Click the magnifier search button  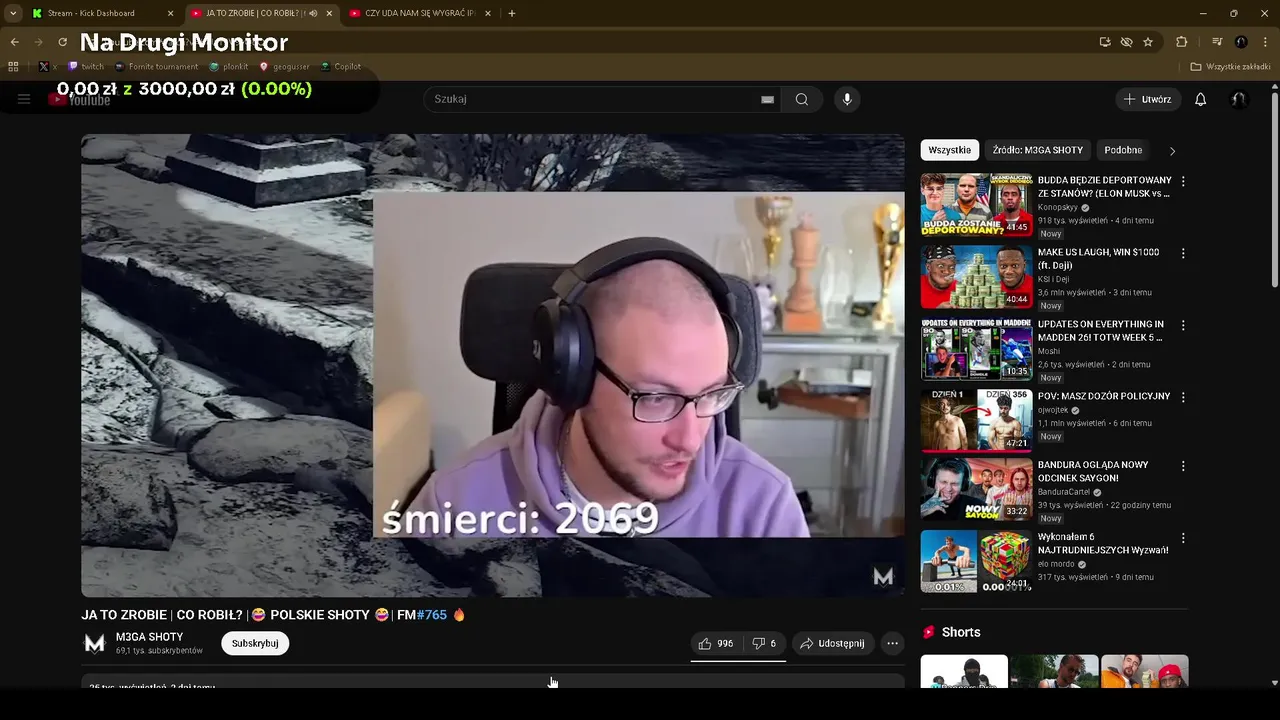point(802,99)
